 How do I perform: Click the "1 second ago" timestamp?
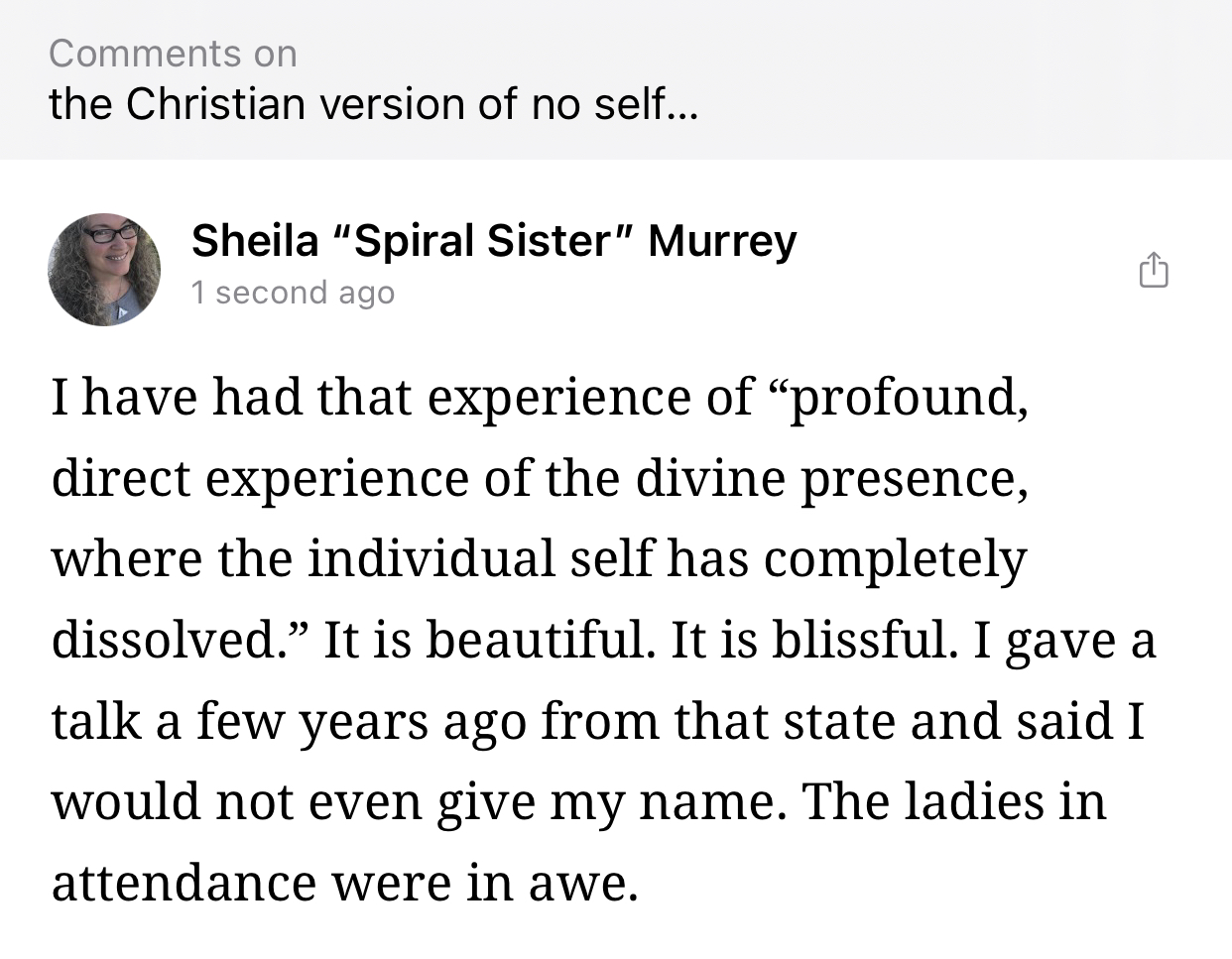pyautogui.click(x=293, y=293)
